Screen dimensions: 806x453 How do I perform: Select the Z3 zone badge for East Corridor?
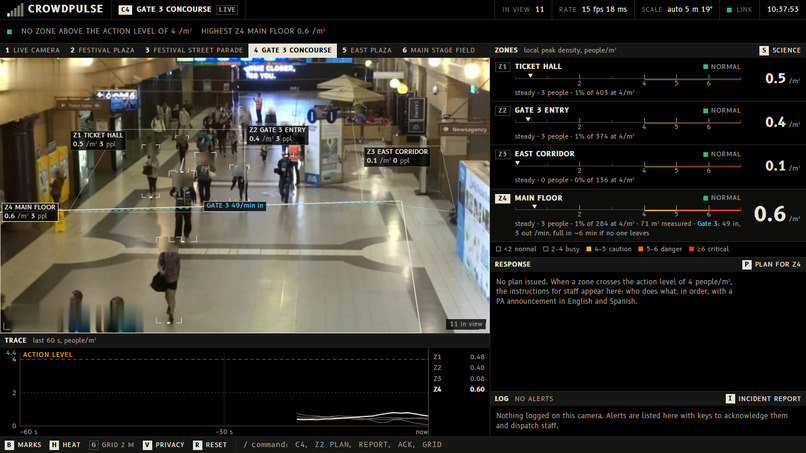click(x=502, y=154)
